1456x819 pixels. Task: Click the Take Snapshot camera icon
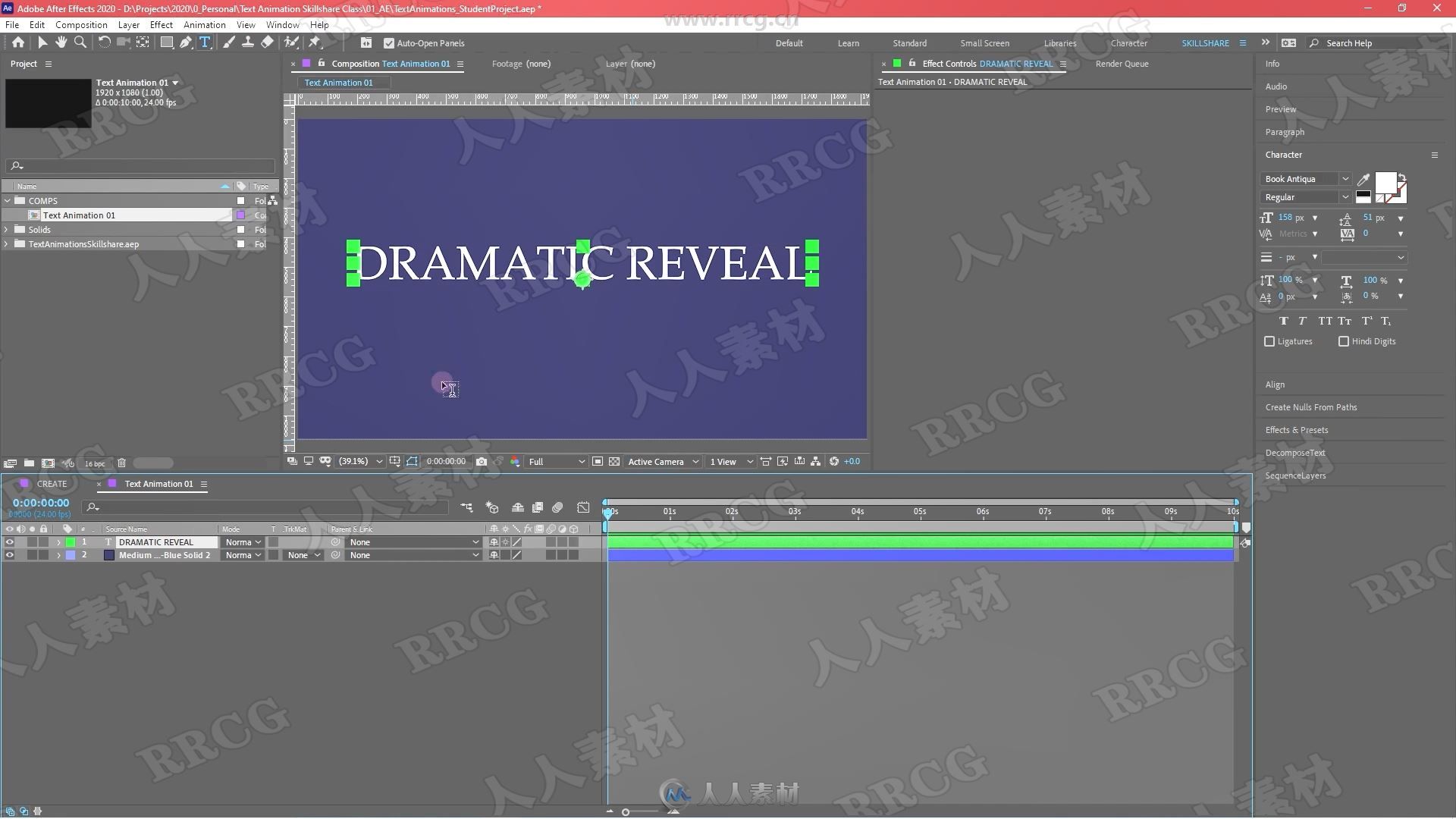coord(482,461)
